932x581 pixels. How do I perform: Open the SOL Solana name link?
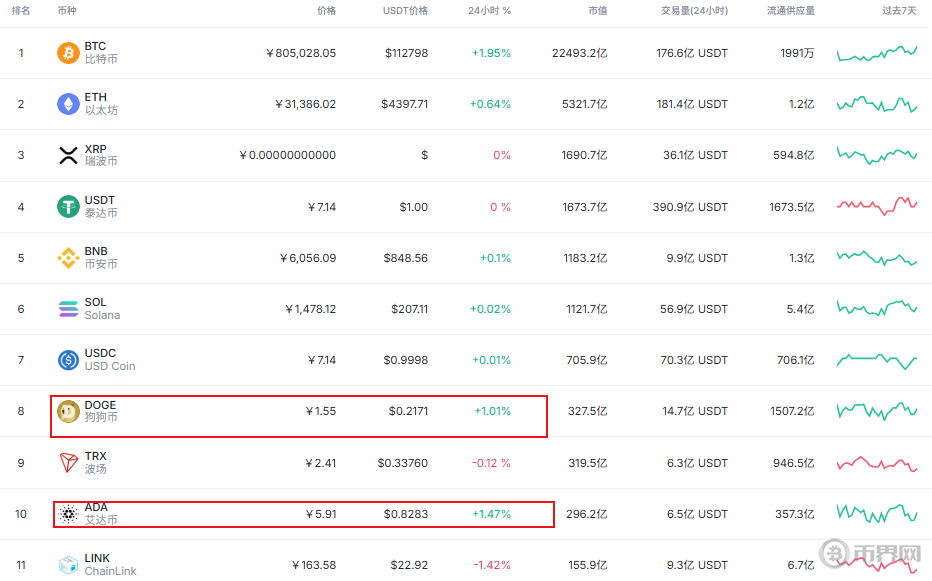coord(101,309)
